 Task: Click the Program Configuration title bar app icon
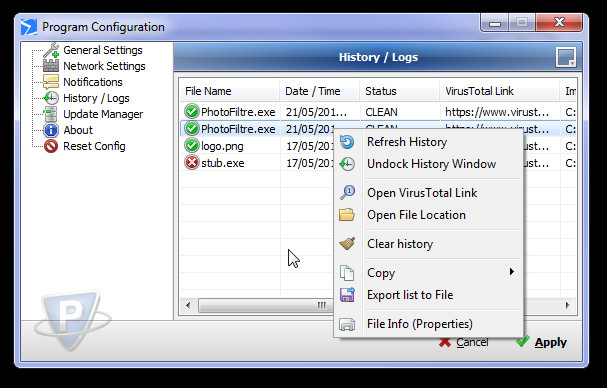coord(29,27)
